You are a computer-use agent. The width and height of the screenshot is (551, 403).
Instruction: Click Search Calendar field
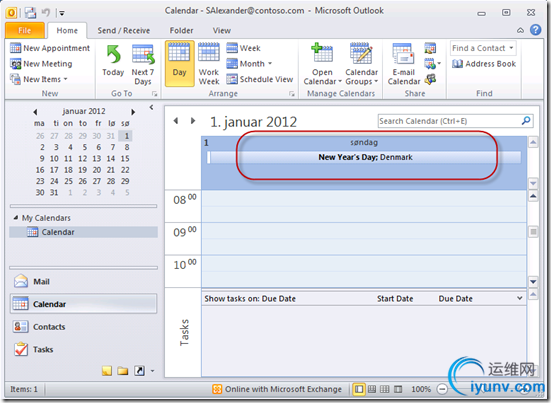(x=449, y=121)
